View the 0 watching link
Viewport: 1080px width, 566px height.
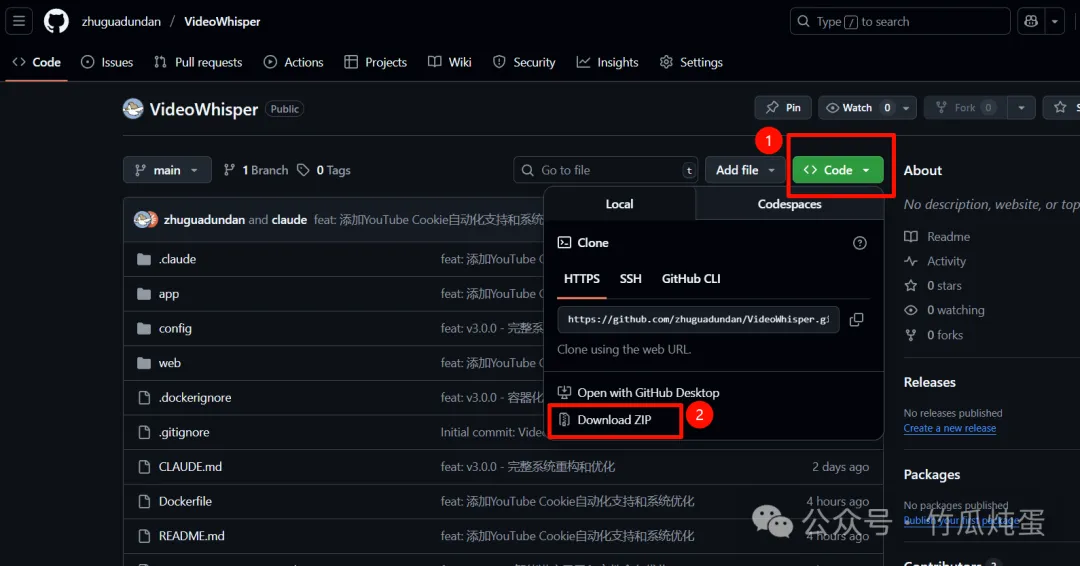point(944,311)
